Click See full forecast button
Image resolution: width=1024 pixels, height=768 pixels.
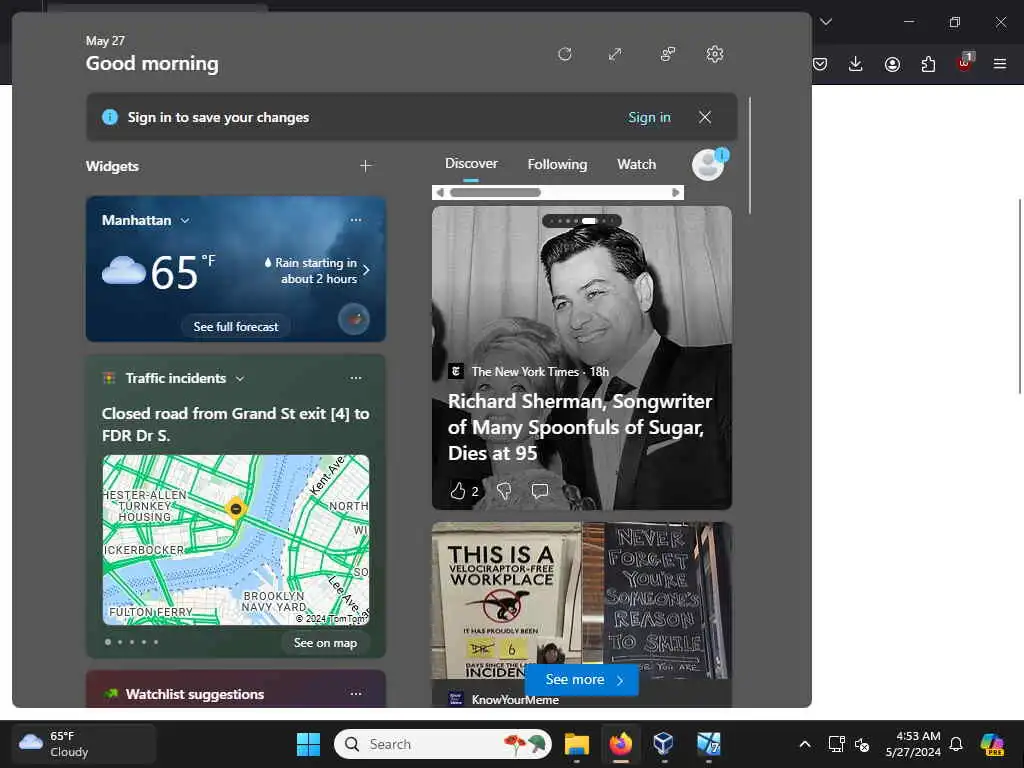coord(236,327)
